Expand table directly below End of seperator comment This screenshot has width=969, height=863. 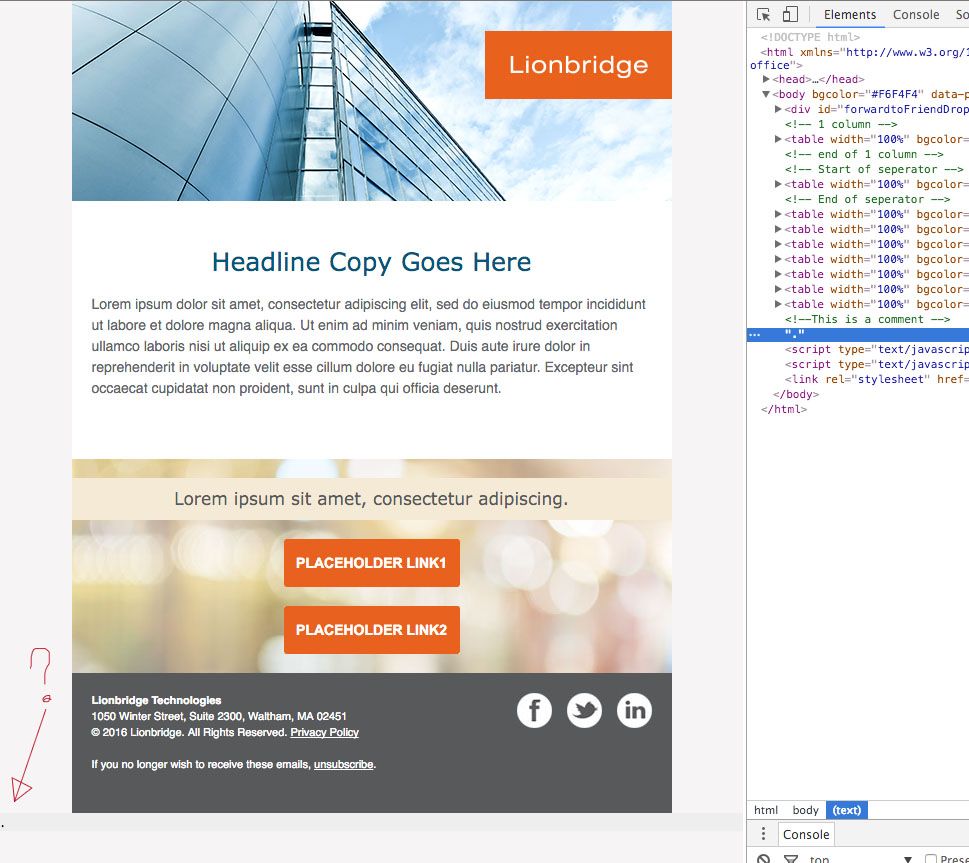[778, 214]
